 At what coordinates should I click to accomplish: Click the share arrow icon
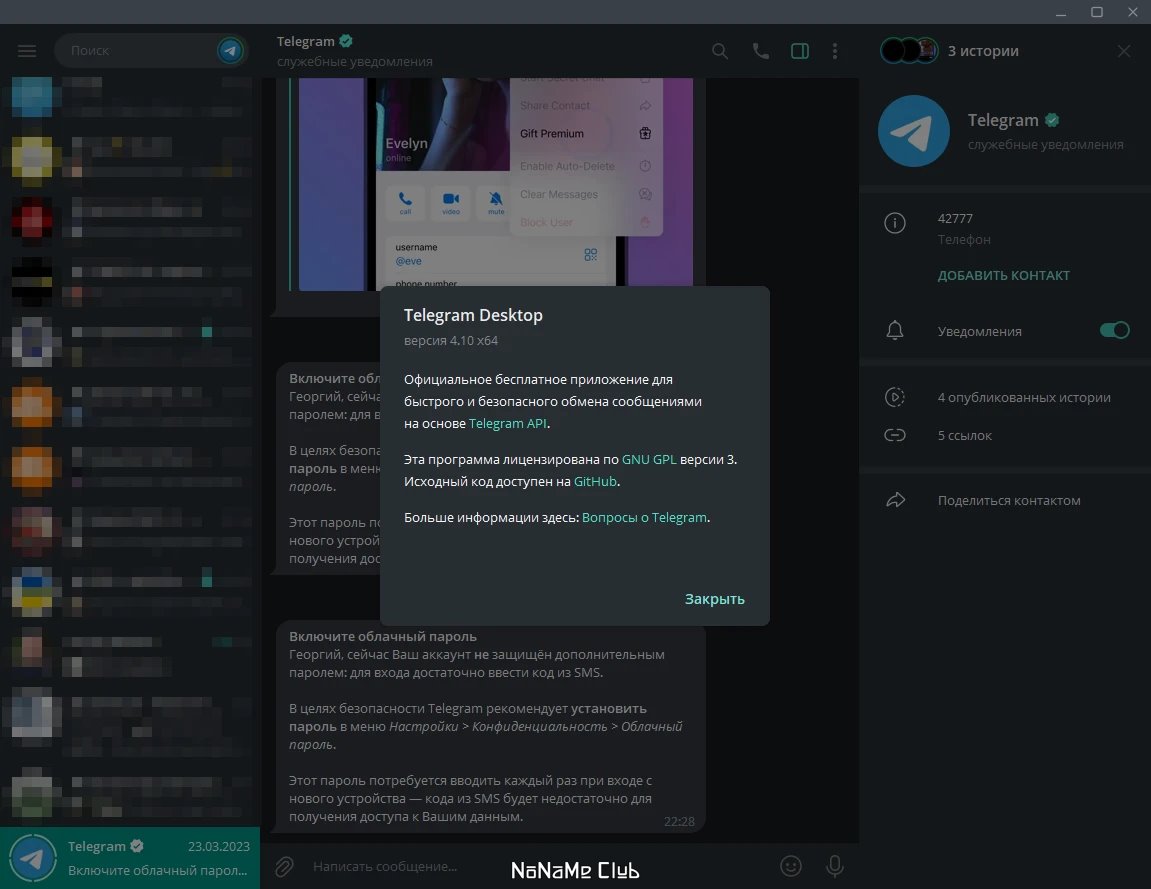pos(895,500)
